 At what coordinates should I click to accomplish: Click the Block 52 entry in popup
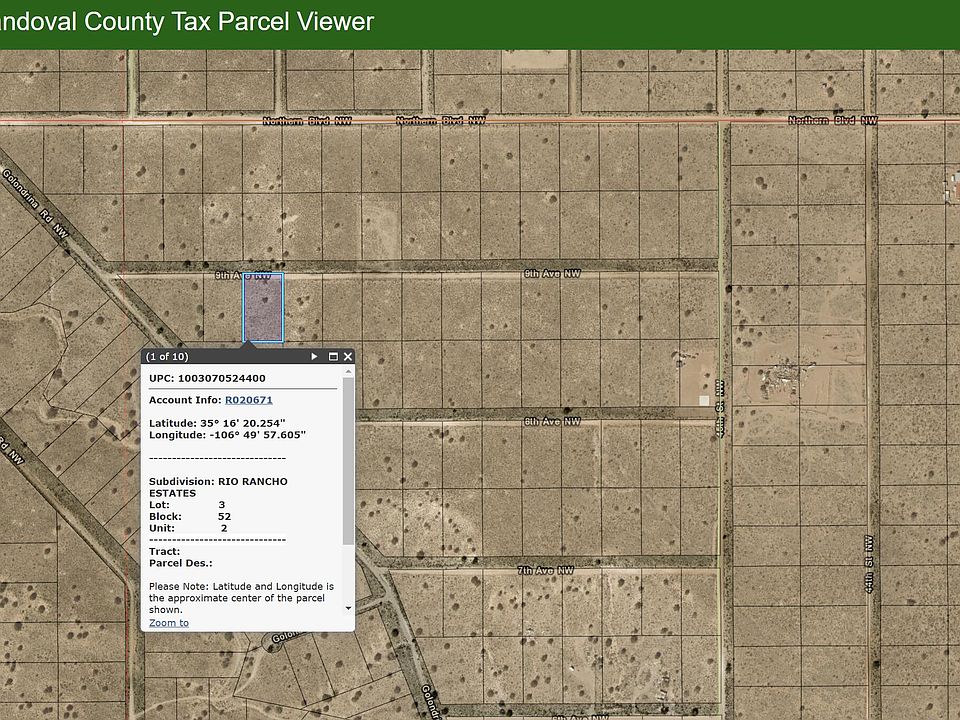[190, 517]
